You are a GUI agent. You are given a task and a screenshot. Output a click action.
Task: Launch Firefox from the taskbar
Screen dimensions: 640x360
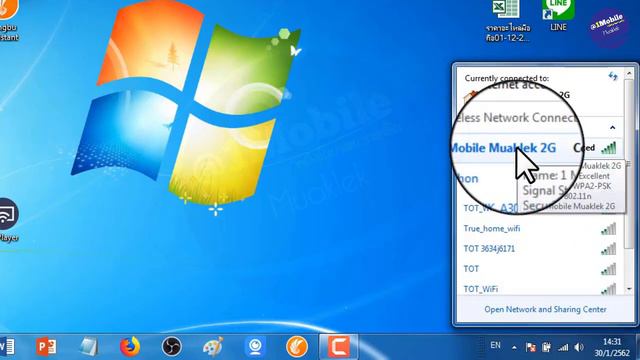tap(130, 347)
